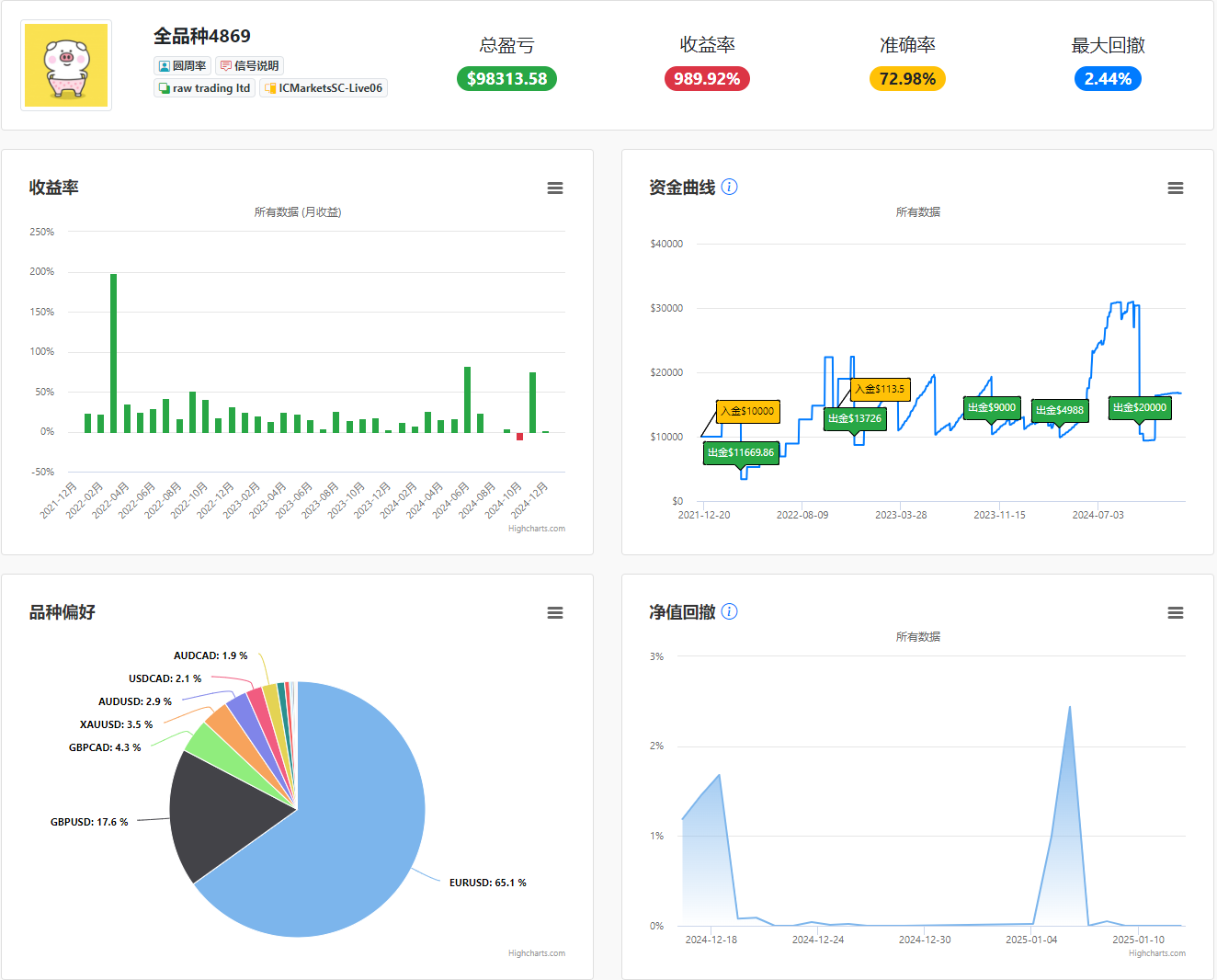The image size is (1217, 980).
Task: Click the info icon beside 净值回撤
Action: pos(729,611)
